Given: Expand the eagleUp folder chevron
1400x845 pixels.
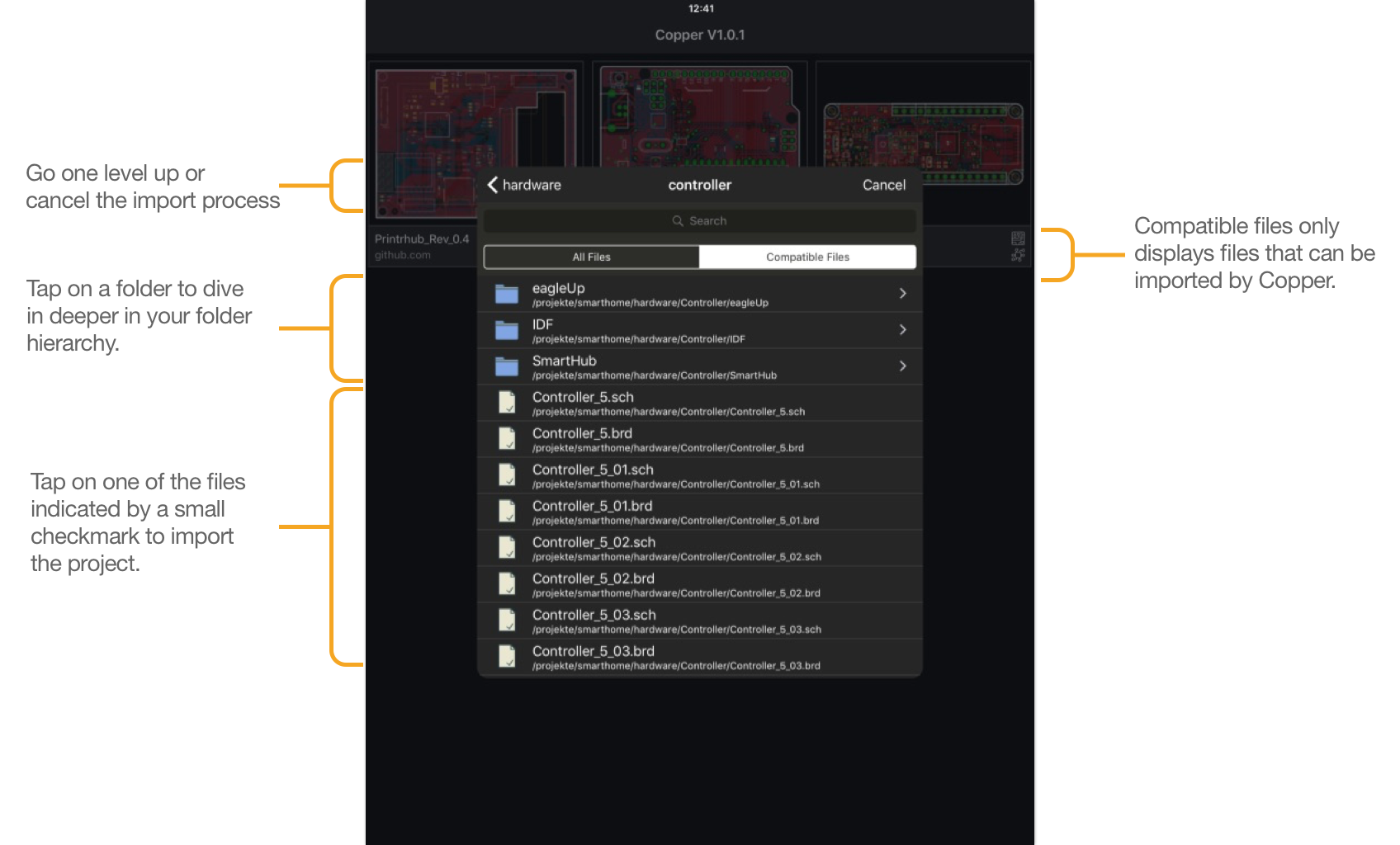Looking at the screenshot, I should tap(902, 294).
